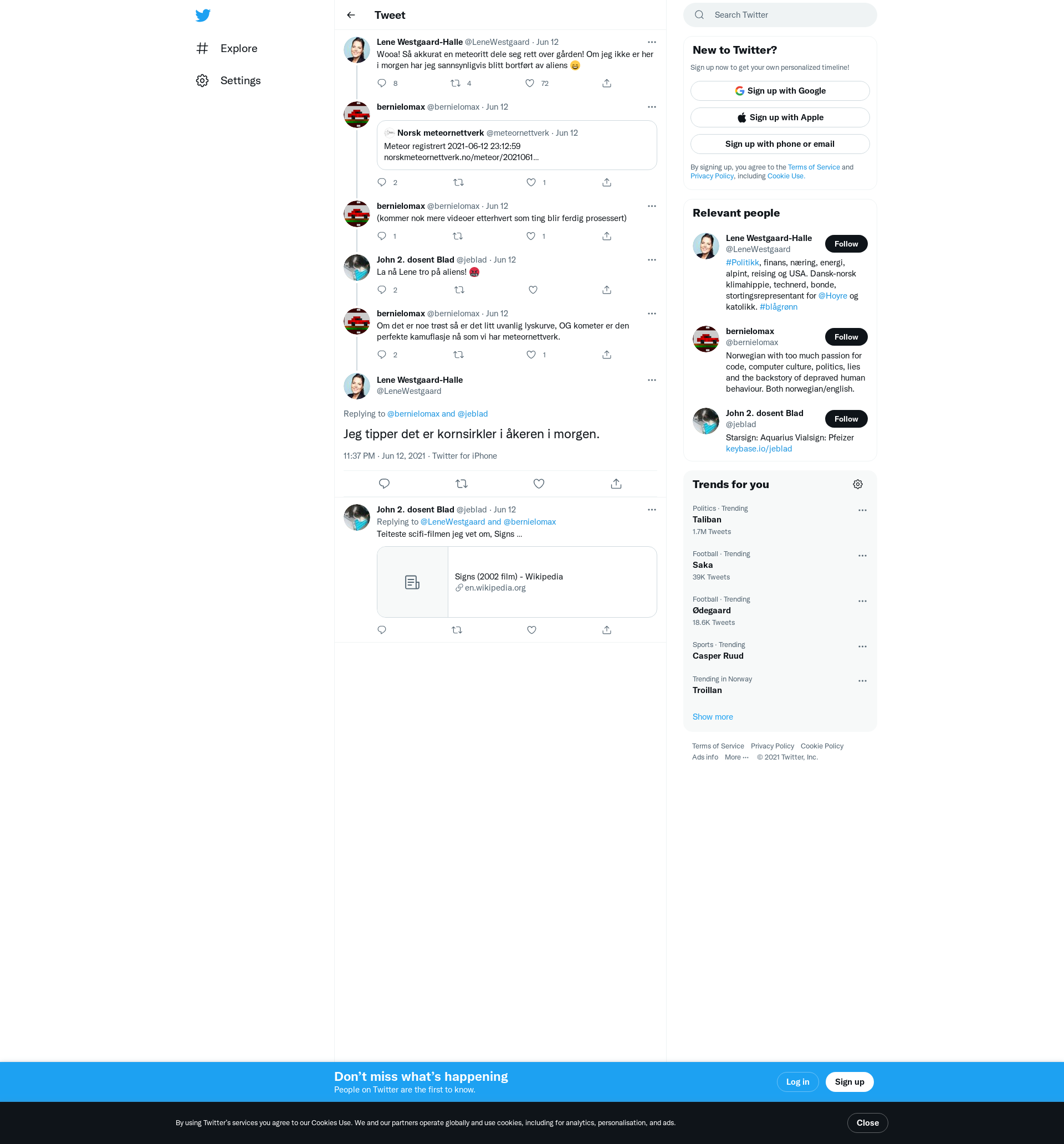Go back using the arrow icon

351,15
